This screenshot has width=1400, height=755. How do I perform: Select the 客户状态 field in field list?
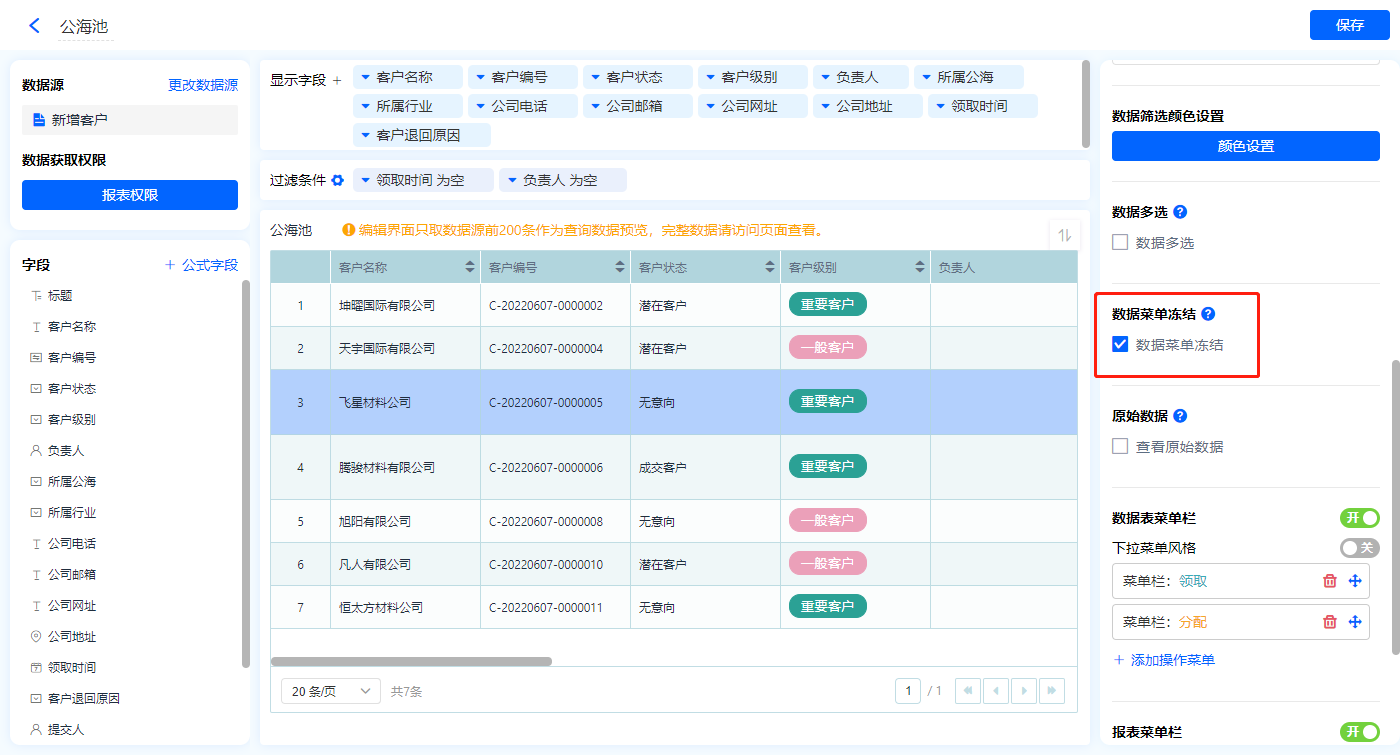(x=72, y=389)
